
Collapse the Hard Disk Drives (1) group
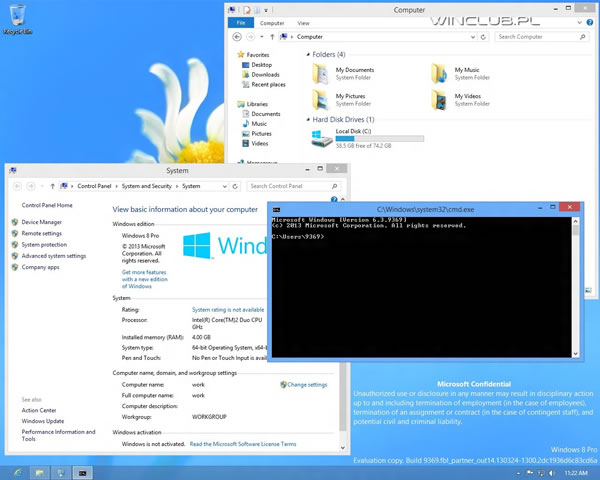point(308,120)
